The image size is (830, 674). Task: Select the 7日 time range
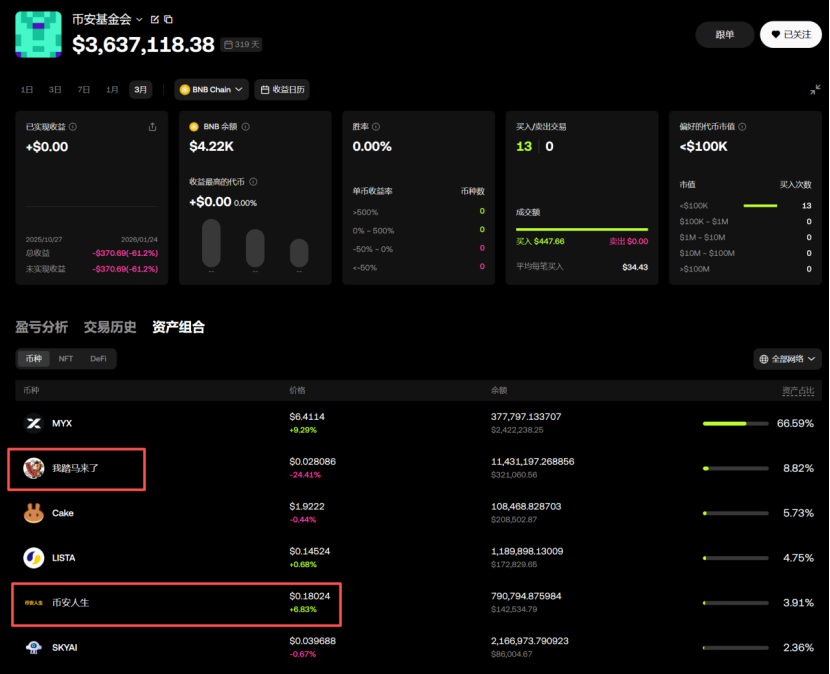(x=84, y=89)
